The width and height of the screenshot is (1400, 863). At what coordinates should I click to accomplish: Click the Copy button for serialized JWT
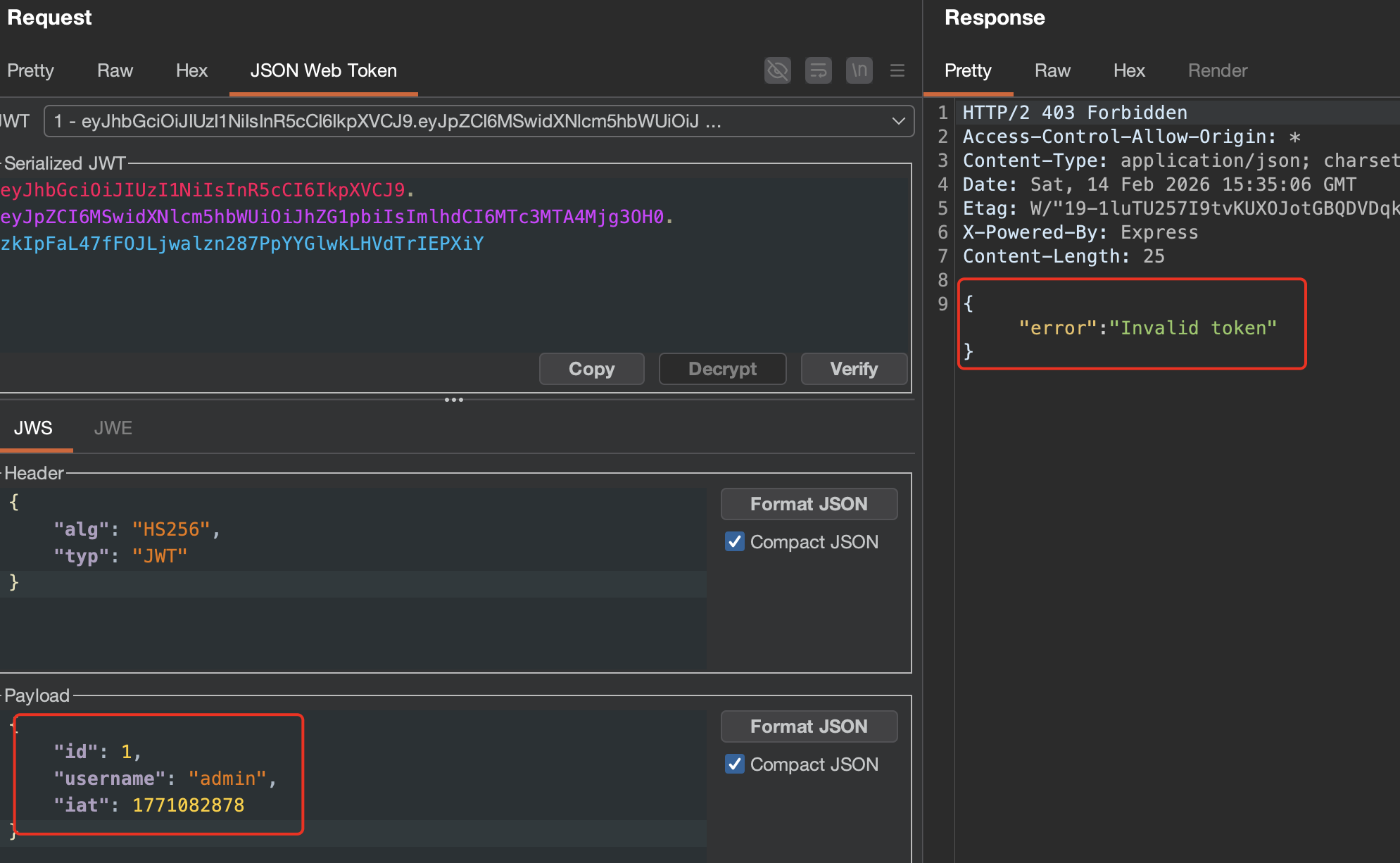pyautogui.click(x=591, y=369)
